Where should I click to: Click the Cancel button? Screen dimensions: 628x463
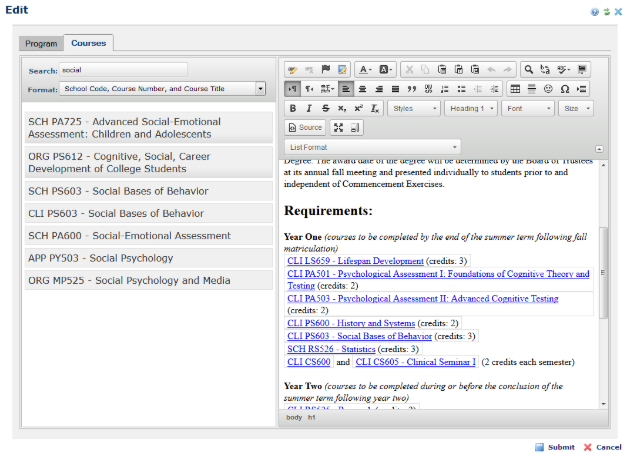point(603,447)
